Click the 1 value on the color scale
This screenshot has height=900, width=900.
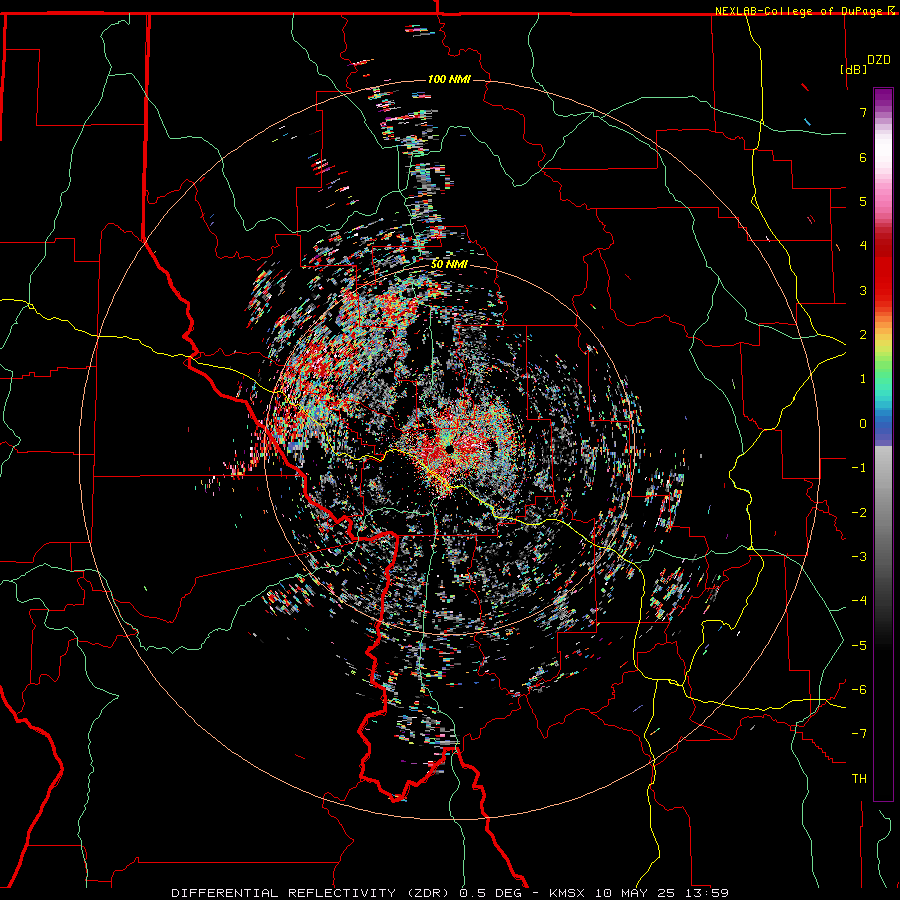(863, 378)
